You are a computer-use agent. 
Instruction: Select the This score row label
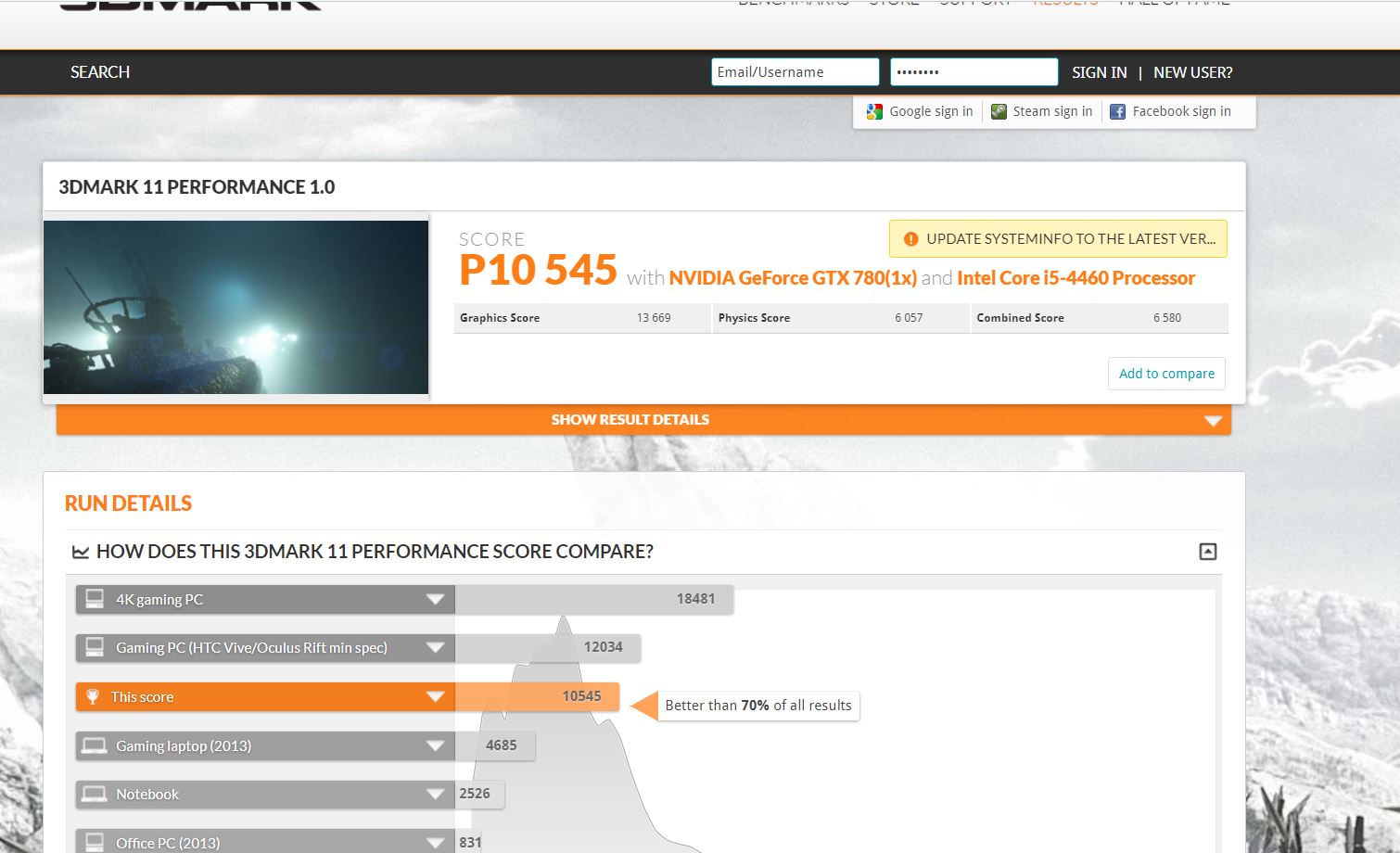coord(142,697)
